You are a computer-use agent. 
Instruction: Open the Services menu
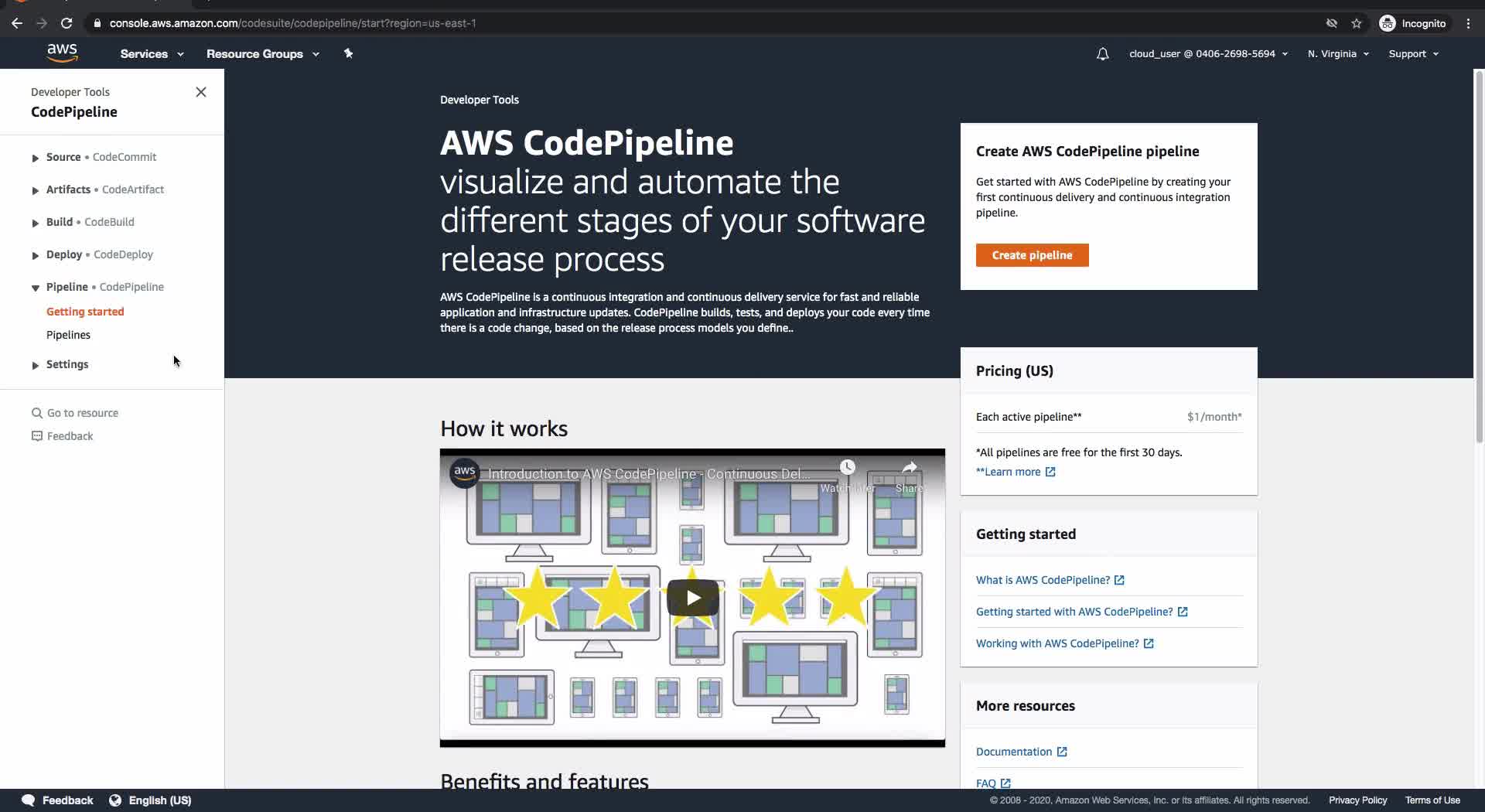152,54
